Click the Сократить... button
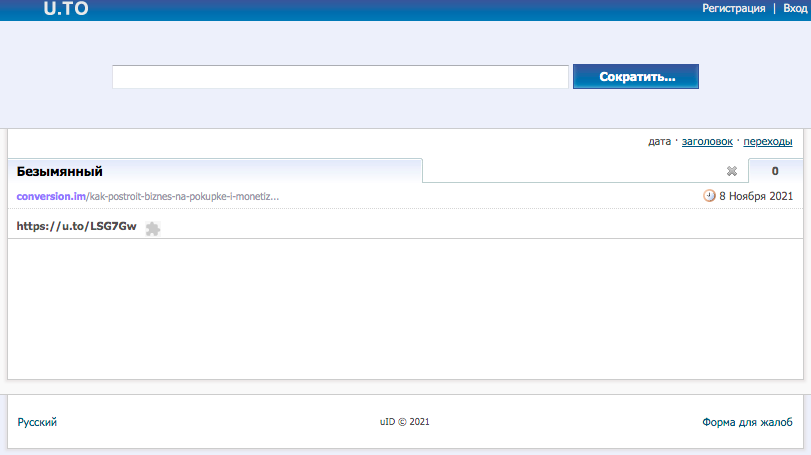This screenshot has height=455, width=811. [636, 77]
